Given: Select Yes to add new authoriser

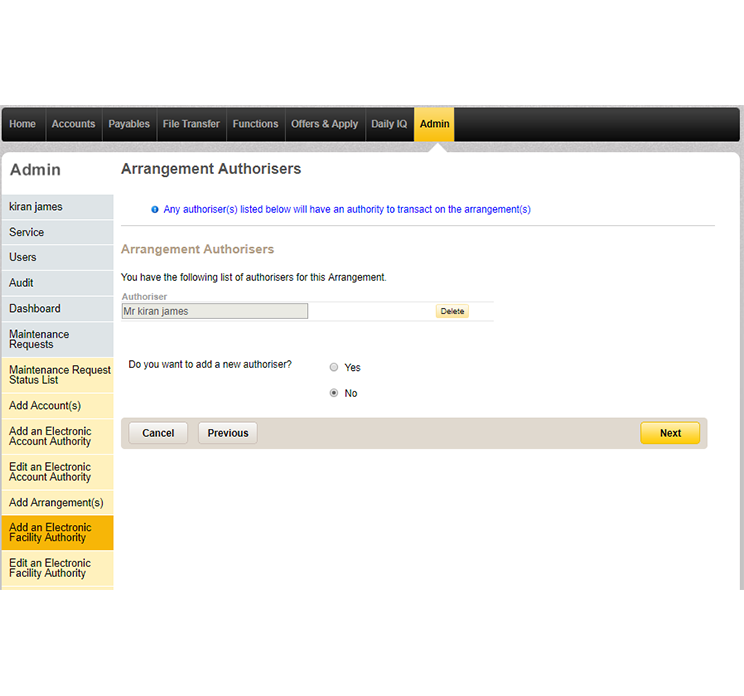Looking at the screenshot, I should (334, 367).
